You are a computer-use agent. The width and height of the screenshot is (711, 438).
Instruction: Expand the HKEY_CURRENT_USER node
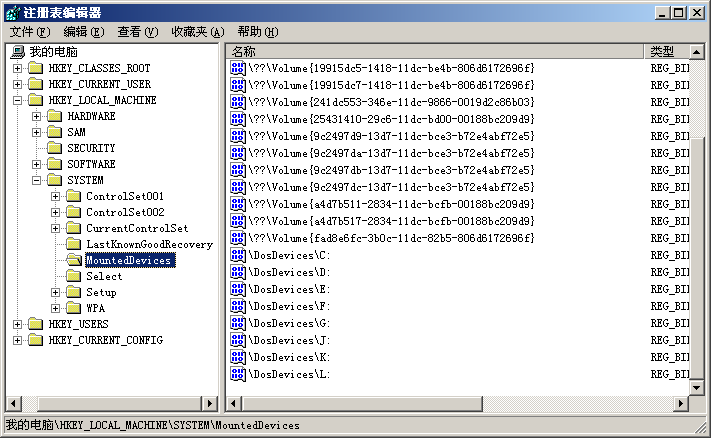(x=17, y=84)
